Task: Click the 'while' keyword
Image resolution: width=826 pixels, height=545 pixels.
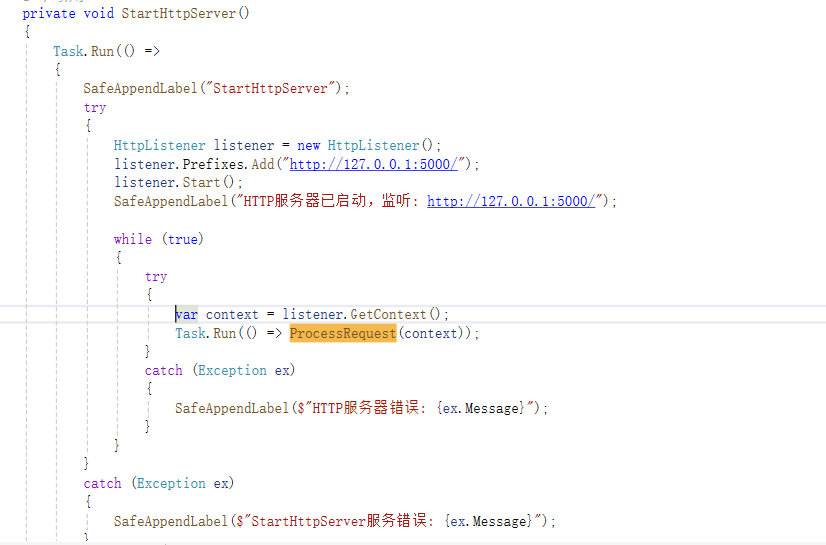Action: (133, 239)
